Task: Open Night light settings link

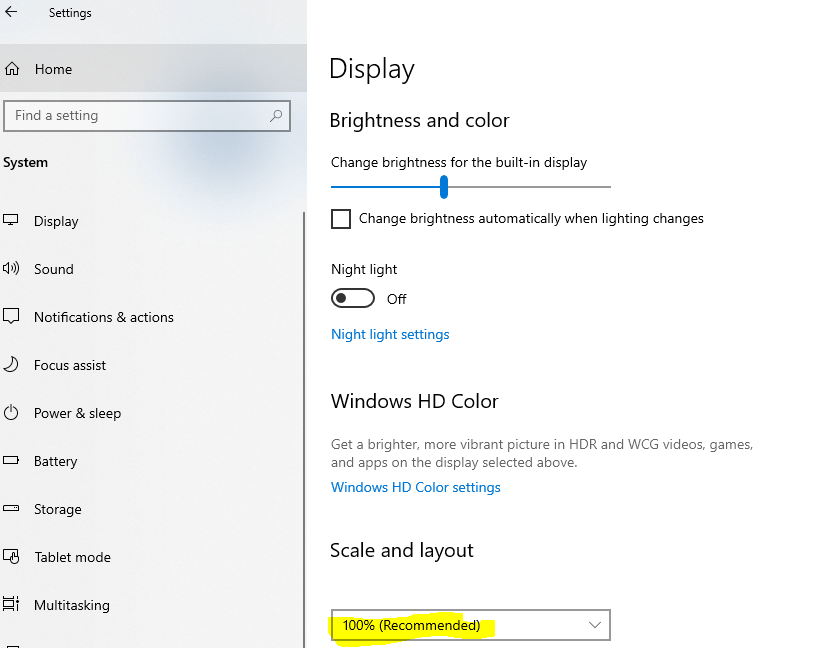Action: 390,335
